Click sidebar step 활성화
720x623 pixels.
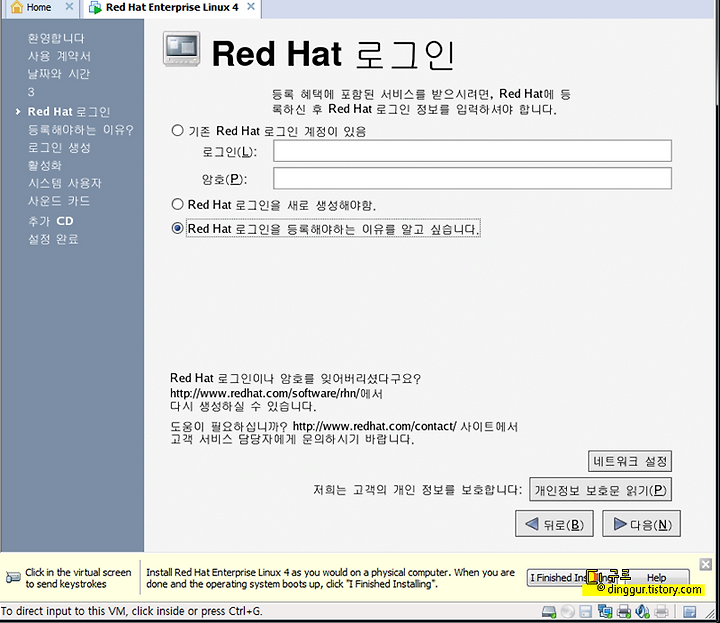tap(45, 165)
